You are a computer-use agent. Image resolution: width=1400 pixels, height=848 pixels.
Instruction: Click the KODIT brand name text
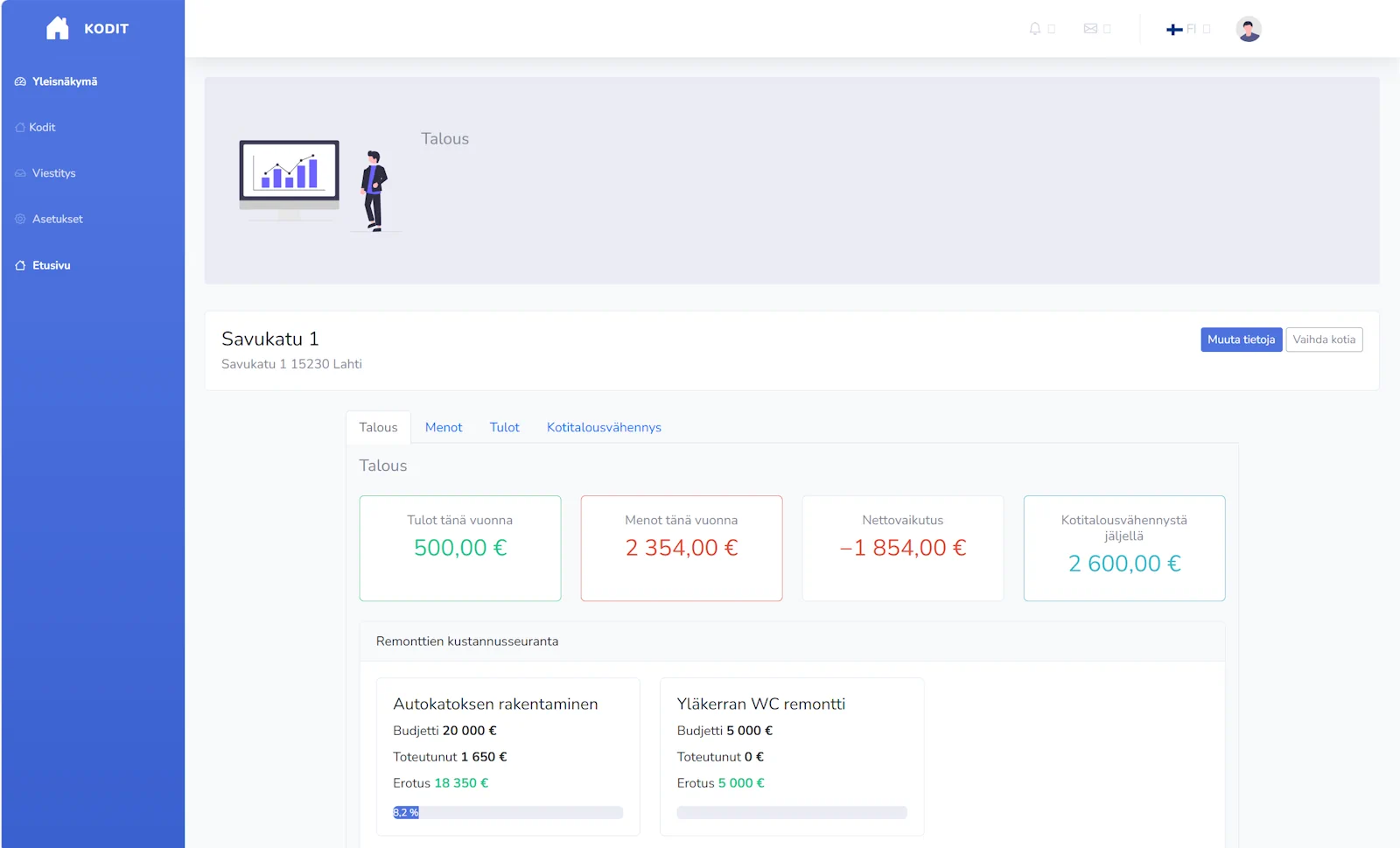[106, 29]
